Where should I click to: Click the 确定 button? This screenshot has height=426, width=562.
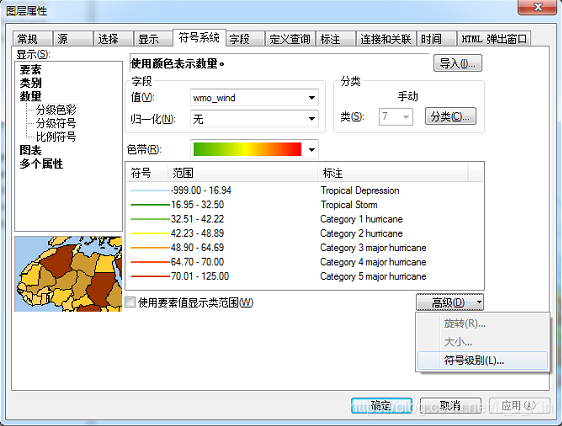pos(381,406)
